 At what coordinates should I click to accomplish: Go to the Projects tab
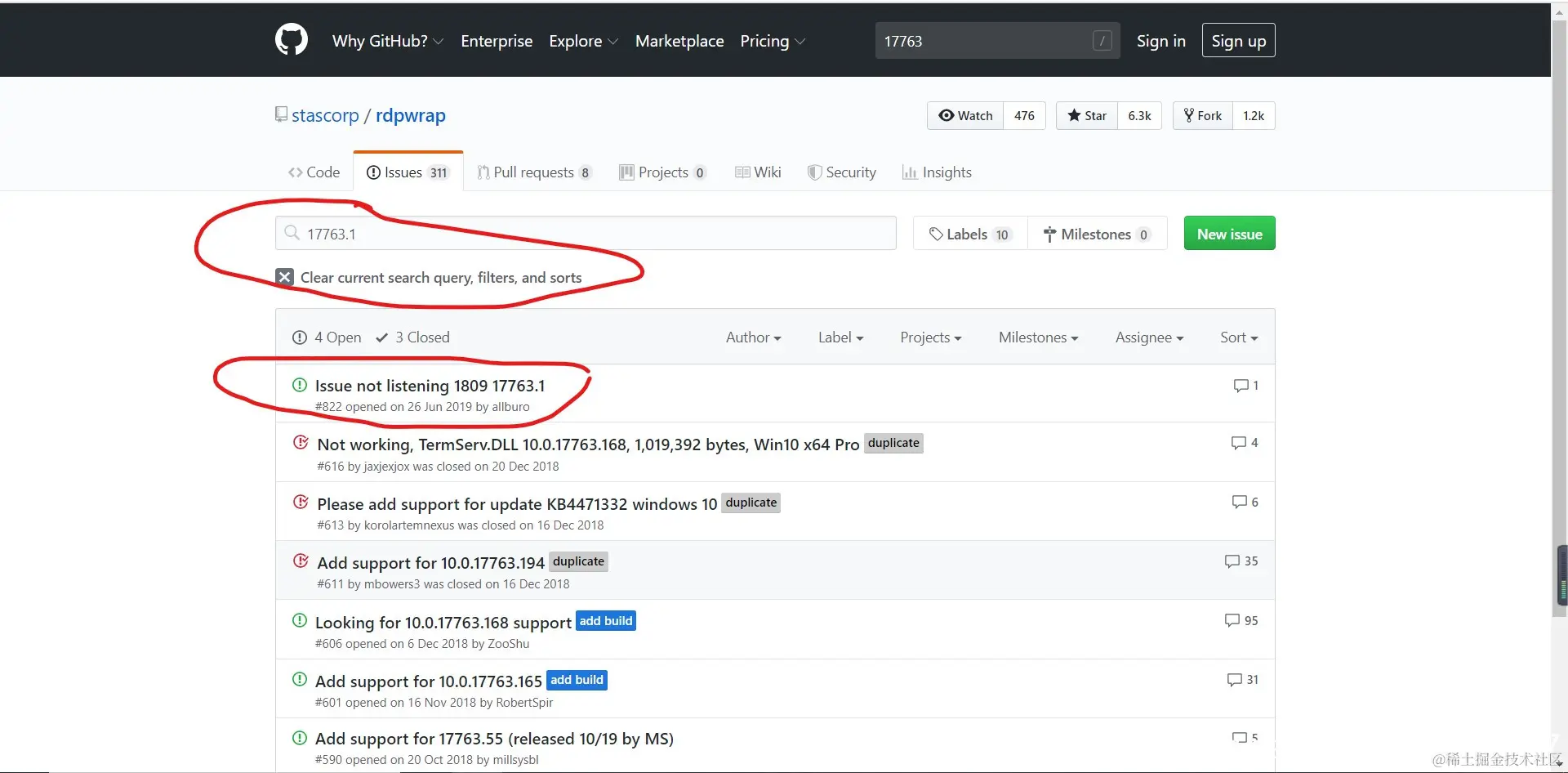point(663,172)
